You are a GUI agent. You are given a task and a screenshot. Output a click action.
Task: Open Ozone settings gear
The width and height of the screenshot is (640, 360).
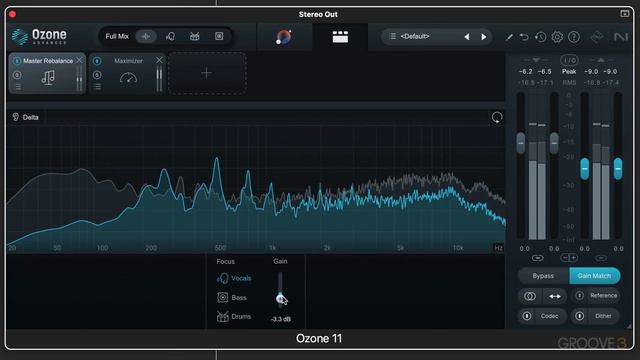click(x=557, y=37)
